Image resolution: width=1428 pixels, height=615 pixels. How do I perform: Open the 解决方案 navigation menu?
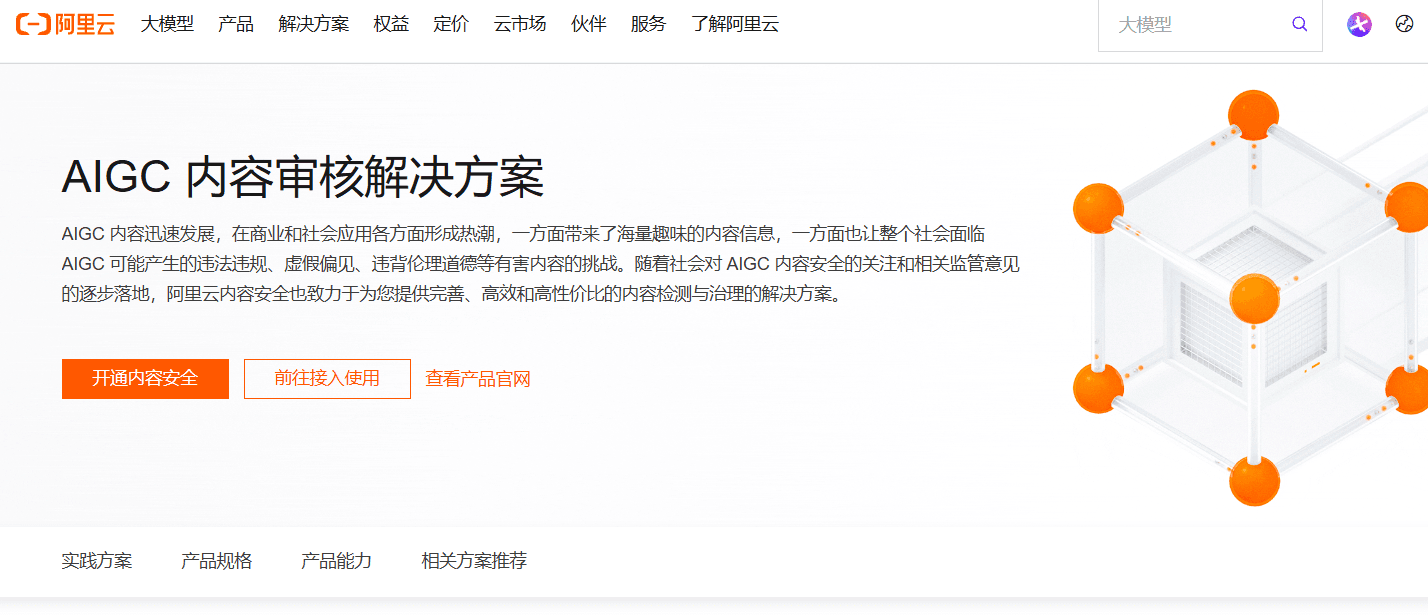[x=314, y=24]
